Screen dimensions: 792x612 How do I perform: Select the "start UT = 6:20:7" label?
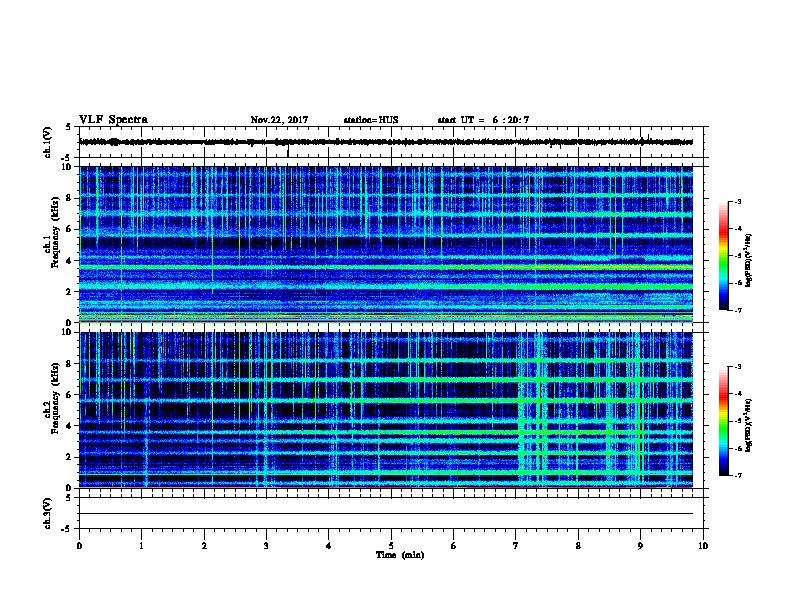coord(483,120)
